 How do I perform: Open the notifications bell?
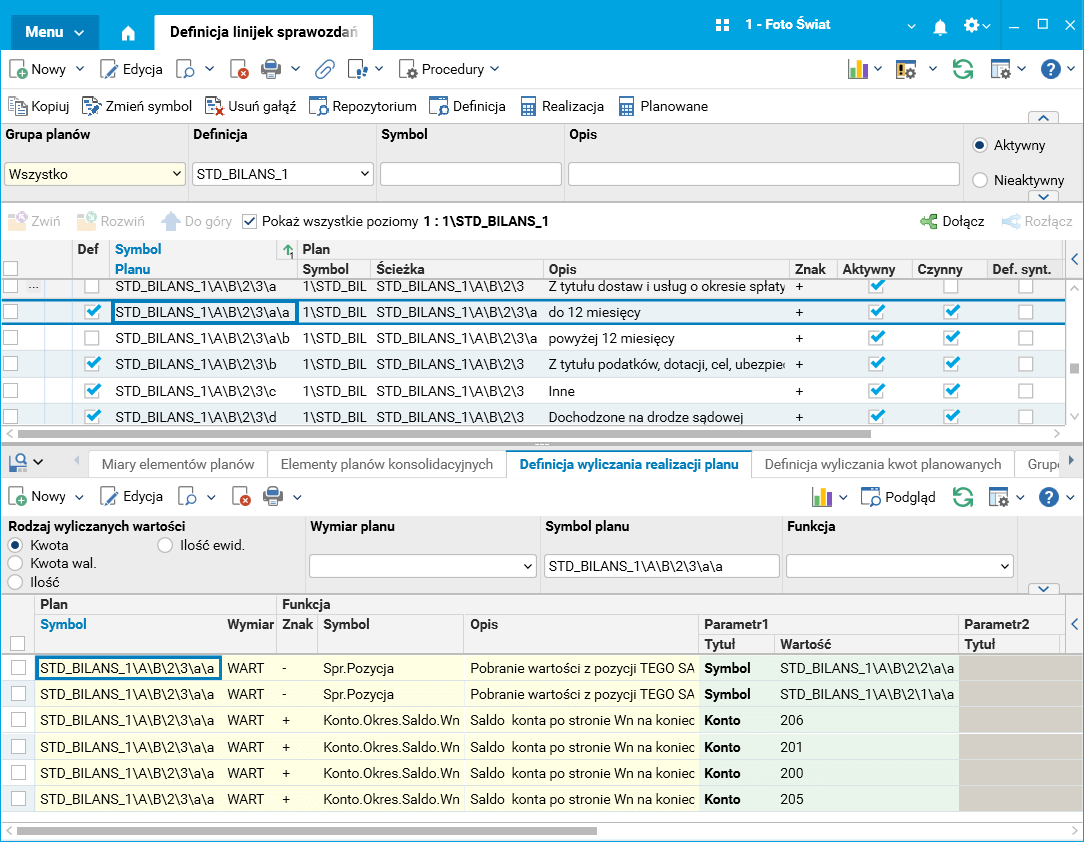[x=940, y=26]
